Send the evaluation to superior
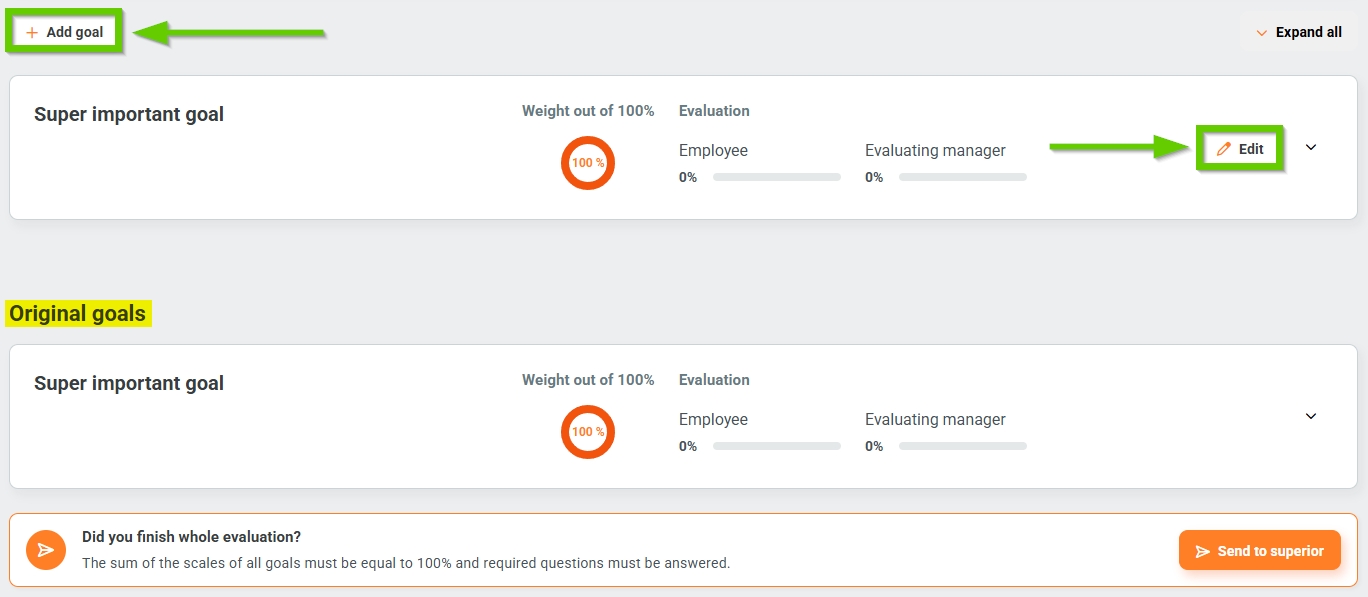 tap(1259, 551)
